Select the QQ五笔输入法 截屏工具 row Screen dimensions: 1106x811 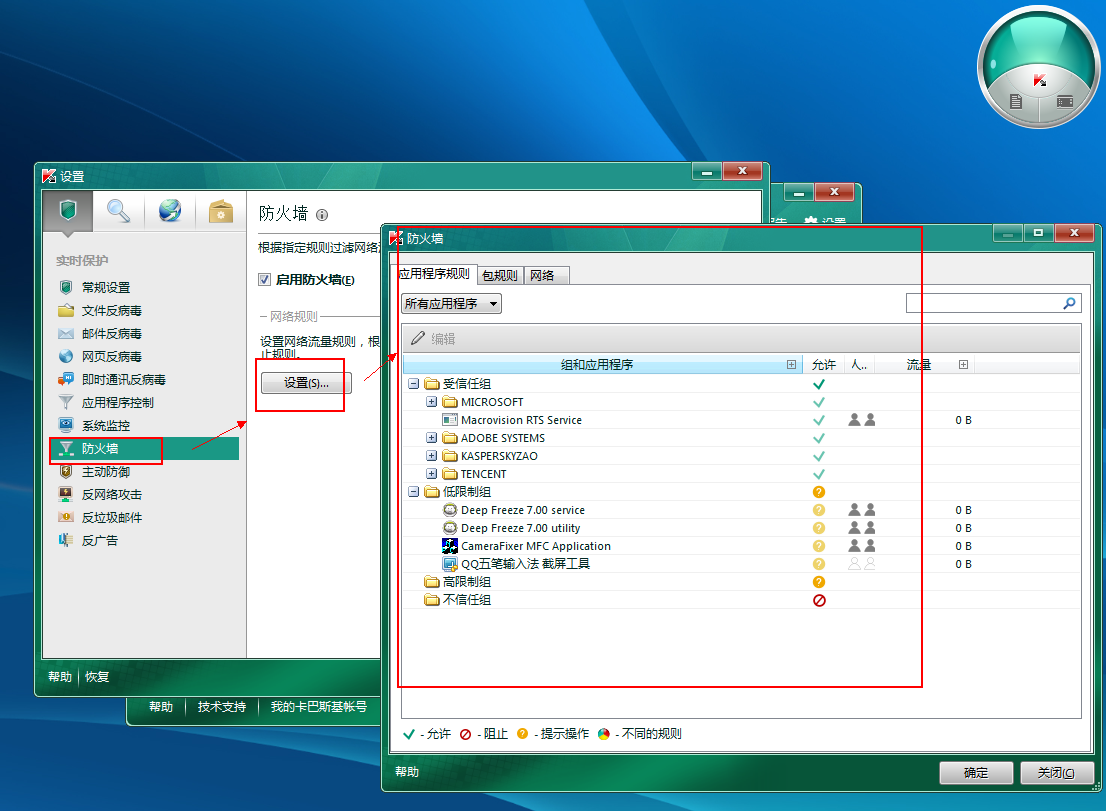tap(741, 564)
